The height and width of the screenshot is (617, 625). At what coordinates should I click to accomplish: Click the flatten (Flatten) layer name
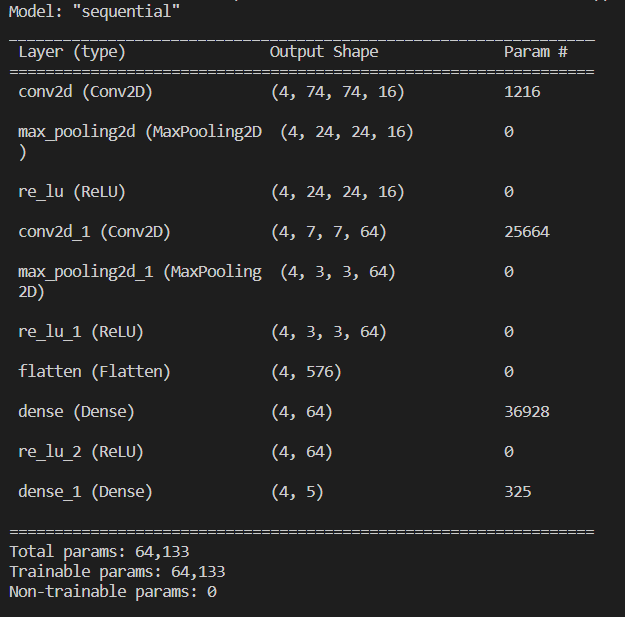[x=95, y=371]
